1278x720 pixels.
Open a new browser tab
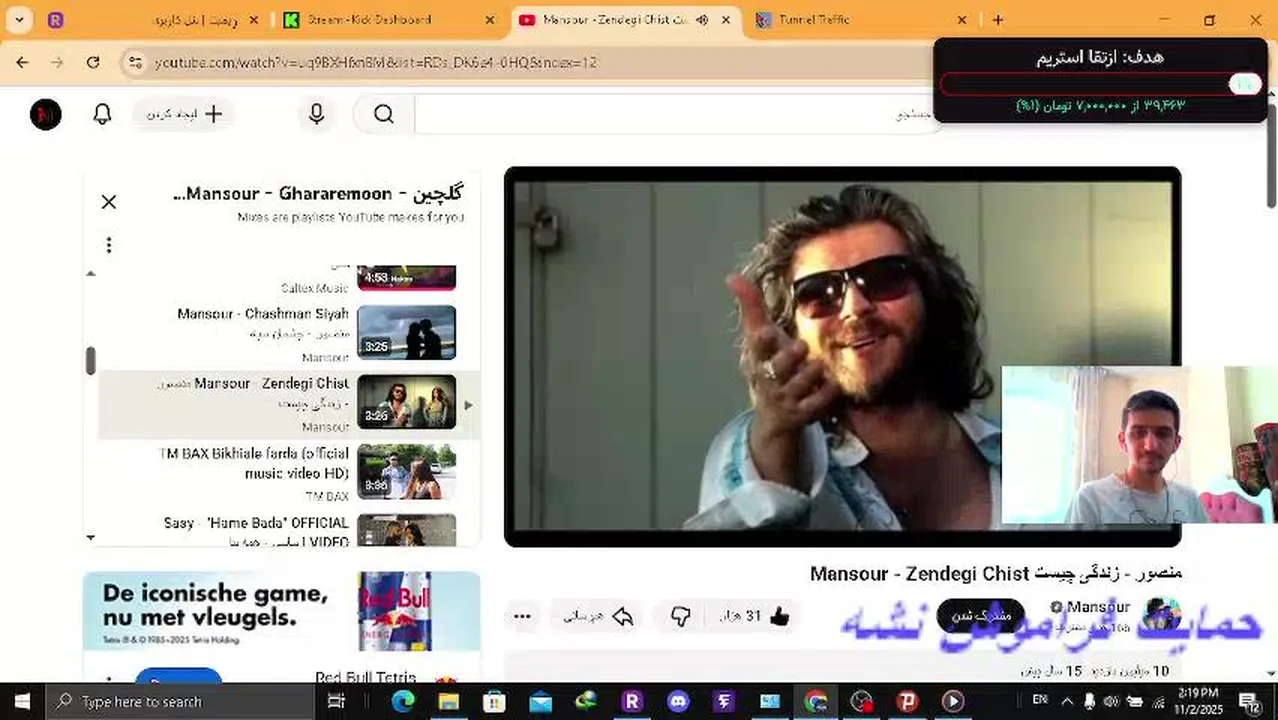coord(997,20)
